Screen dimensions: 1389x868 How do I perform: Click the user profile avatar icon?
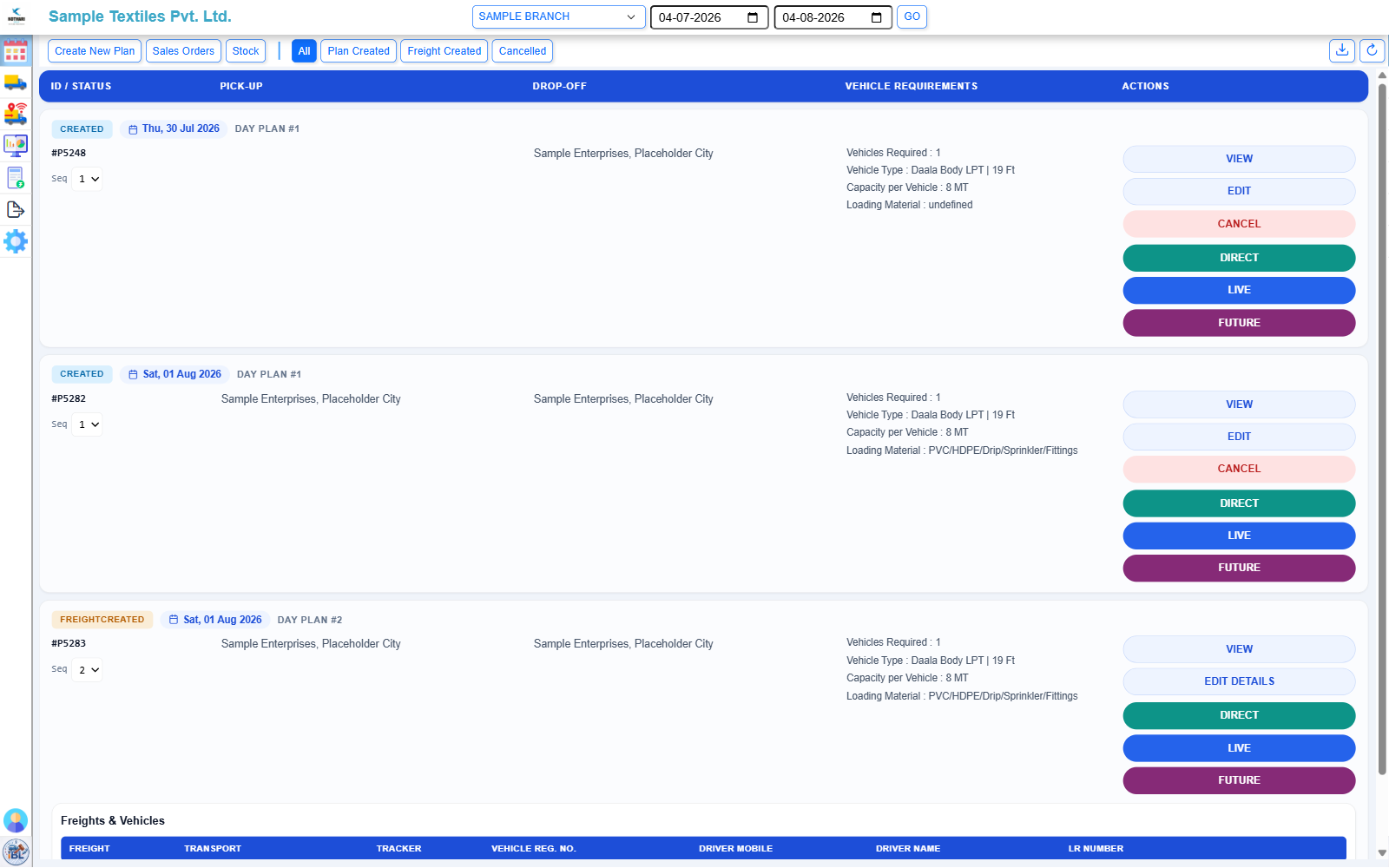pyautogui.click(x=16, y=820)
